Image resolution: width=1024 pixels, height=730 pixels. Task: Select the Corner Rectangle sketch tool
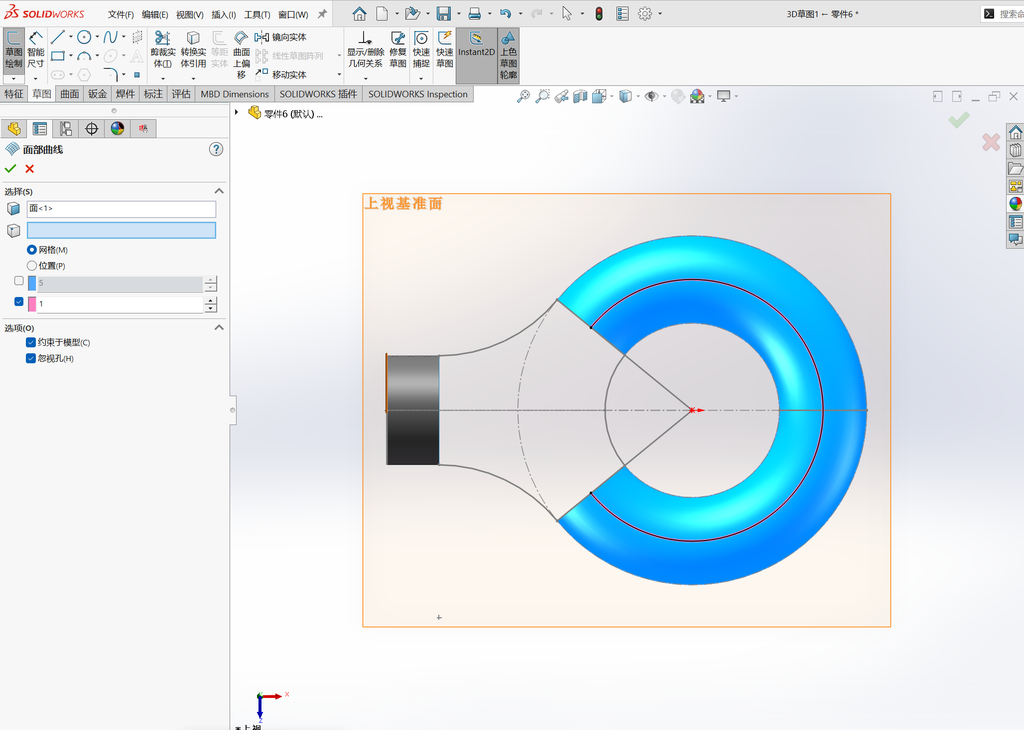pyautogui.click(x=58, y=56)
